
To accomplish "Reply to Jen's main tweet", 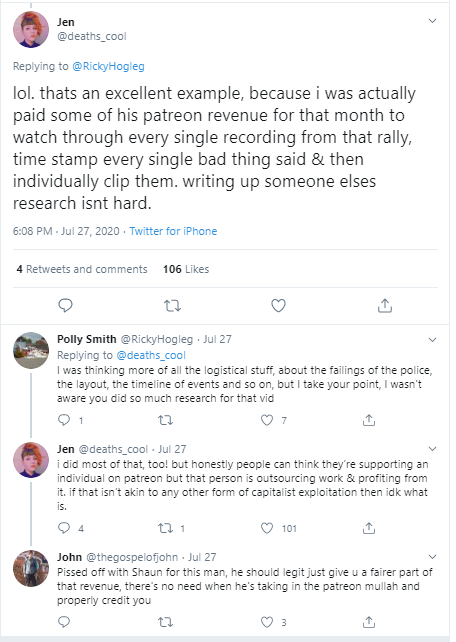I will [x=65, y=305].
